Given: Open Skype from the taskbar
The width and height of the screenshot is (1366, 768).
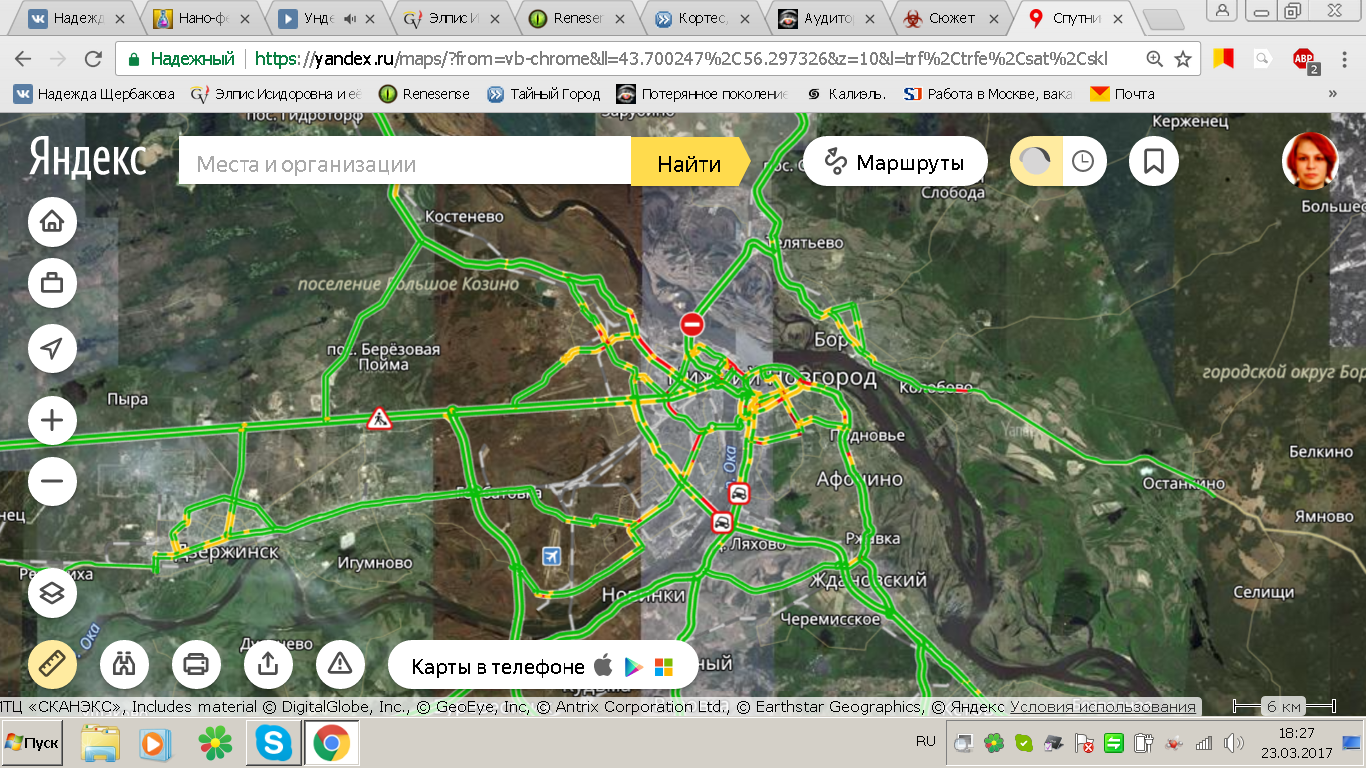Looking at the screenshot, I should tap(273, 743).
